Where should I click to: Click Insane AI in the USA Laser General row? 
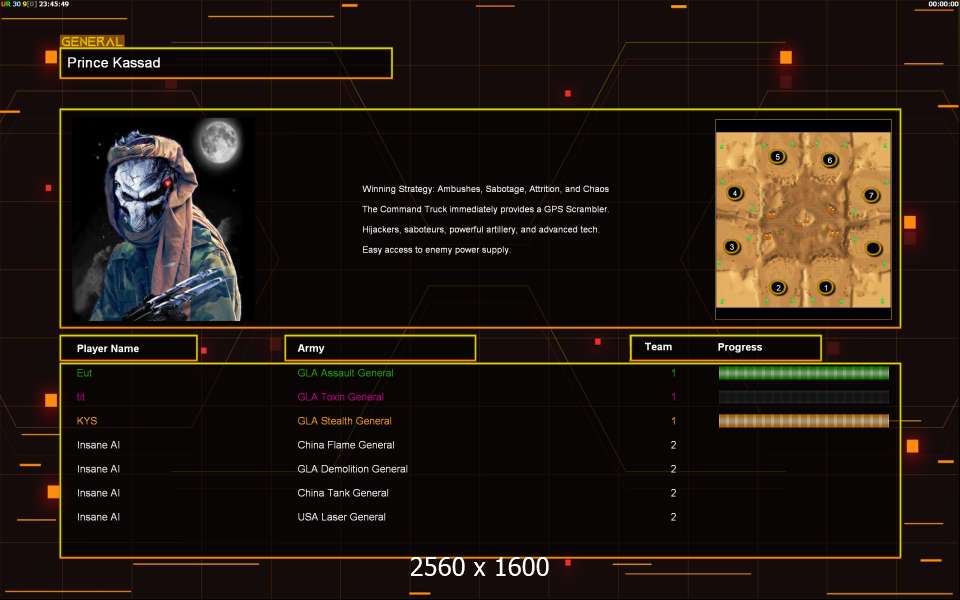click(98, 517)
